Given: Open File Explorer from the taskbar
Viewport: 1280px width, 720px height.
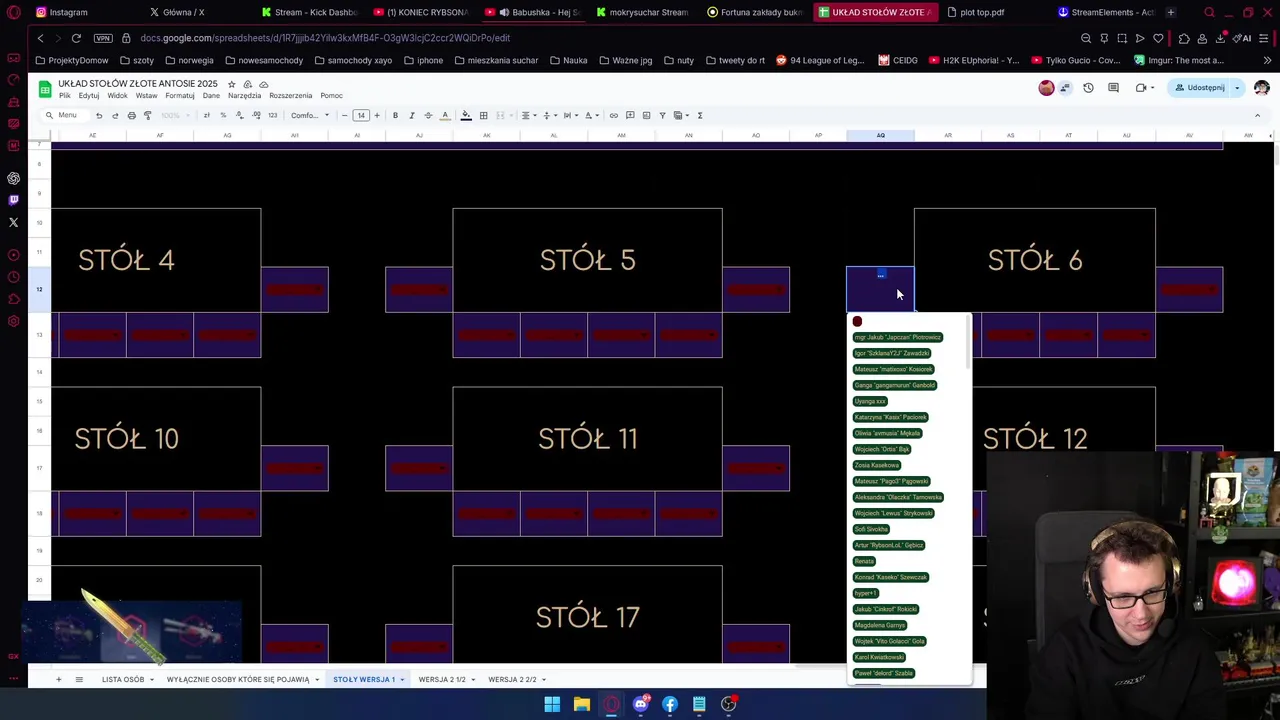Looking at the screenshot, I should click(x=581, y=704).
